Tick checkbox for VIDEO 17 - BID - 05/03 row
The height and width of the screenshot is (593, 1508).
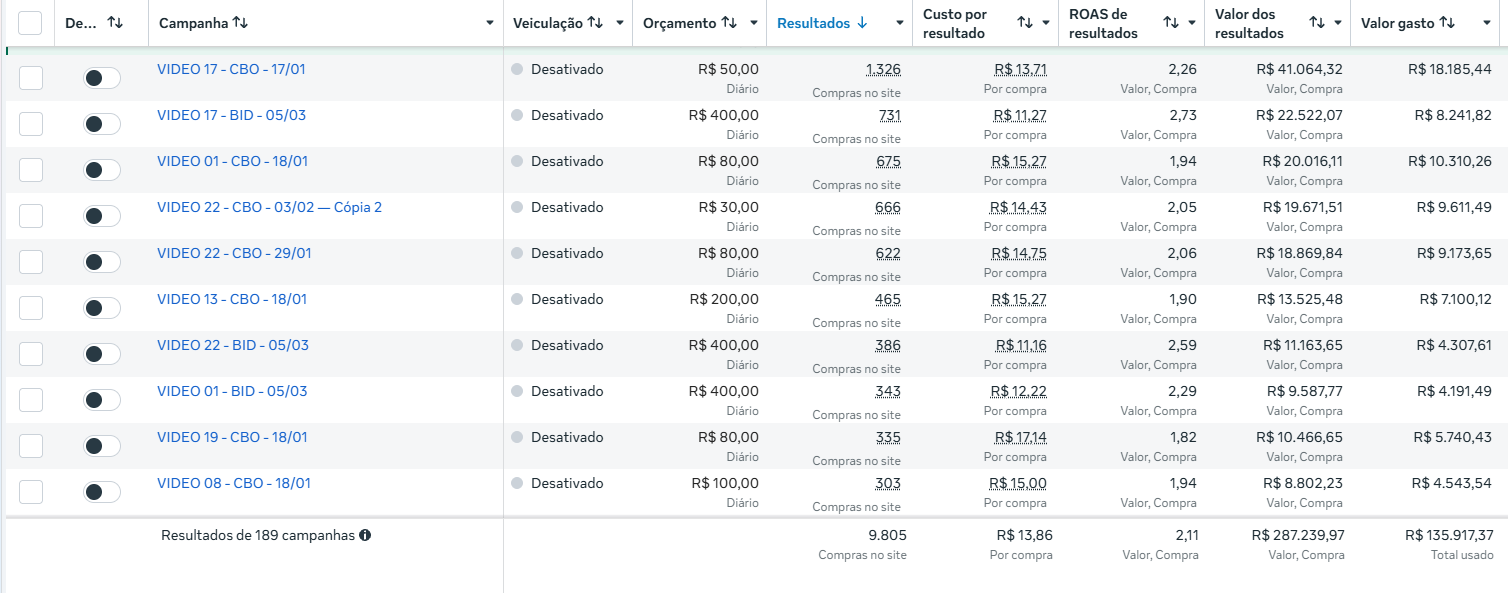[31, 124]
